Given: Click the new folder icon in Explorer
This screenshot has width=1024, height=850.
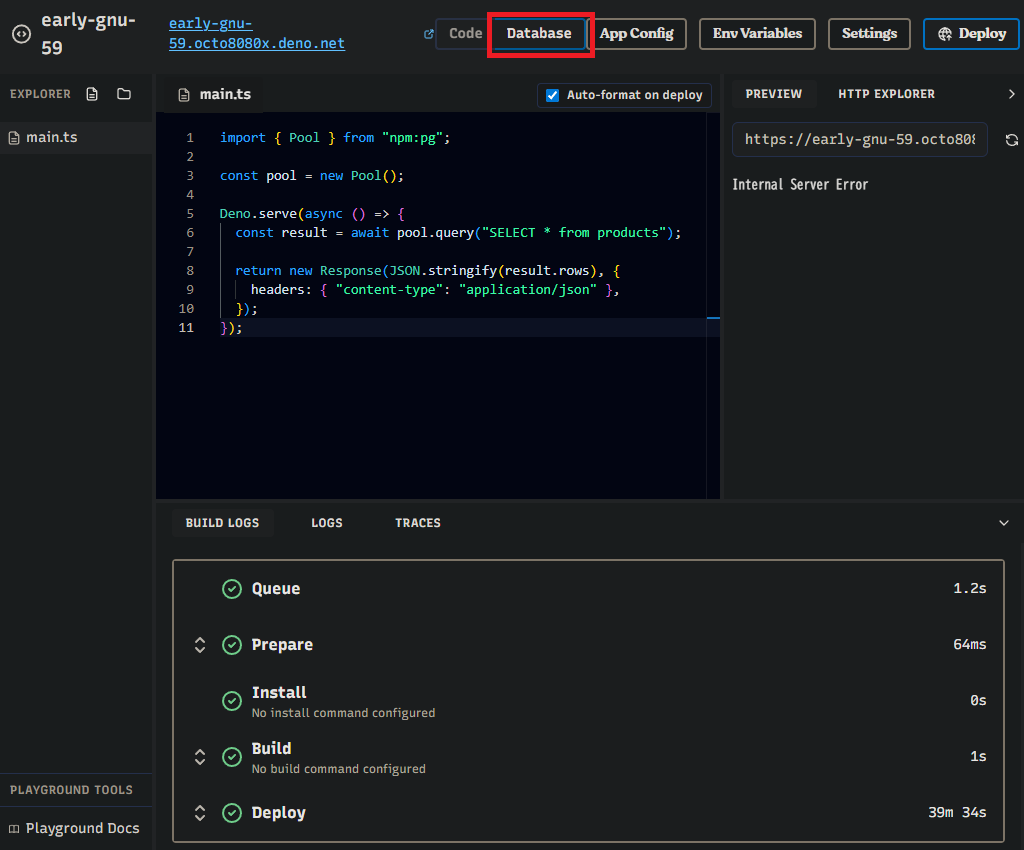Looking at the screenshot, I should tap(124, 94).
